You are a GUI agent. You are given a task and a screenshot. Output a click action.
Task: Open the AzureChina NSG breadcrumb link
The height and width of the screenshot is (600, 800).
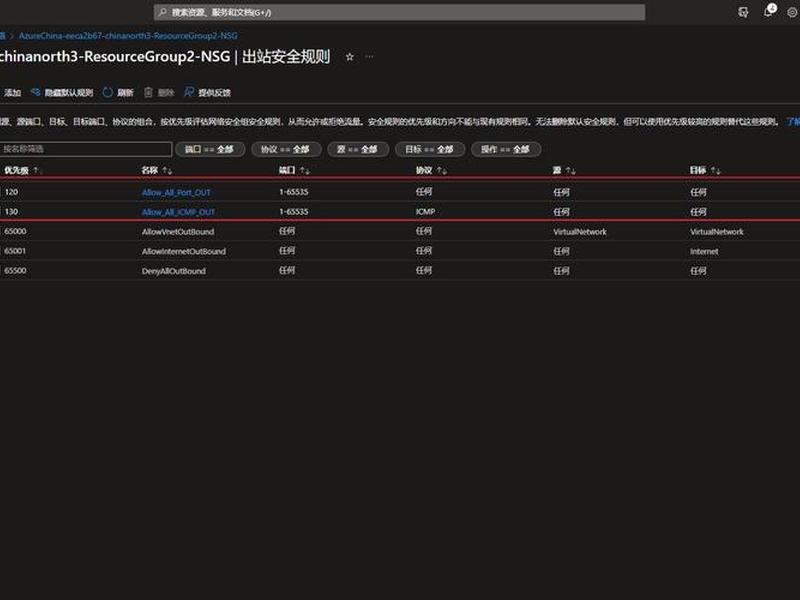coord(128,36)
